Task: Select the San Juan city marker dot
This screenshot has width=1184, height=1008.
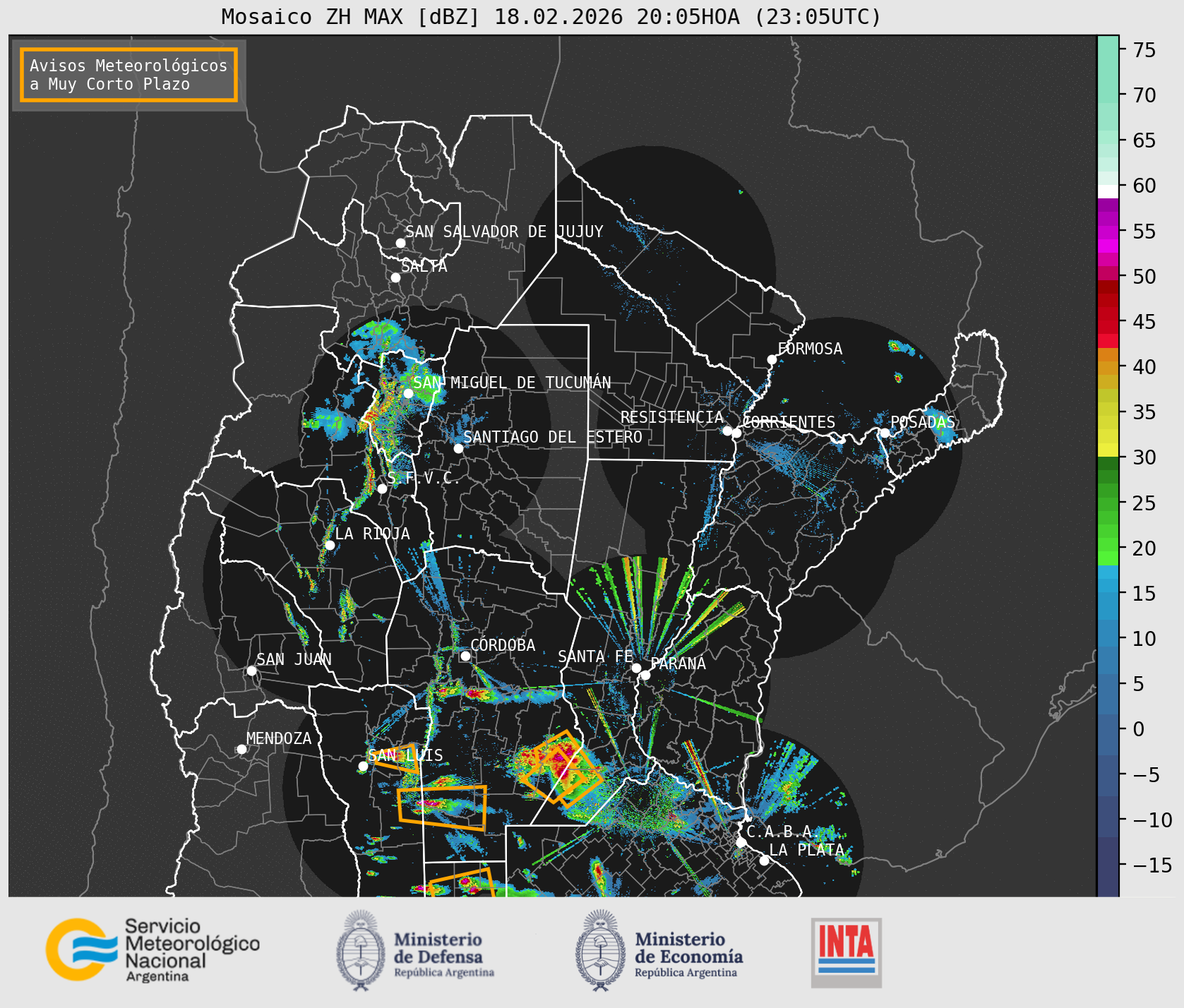Action: (x=251, y=671)
